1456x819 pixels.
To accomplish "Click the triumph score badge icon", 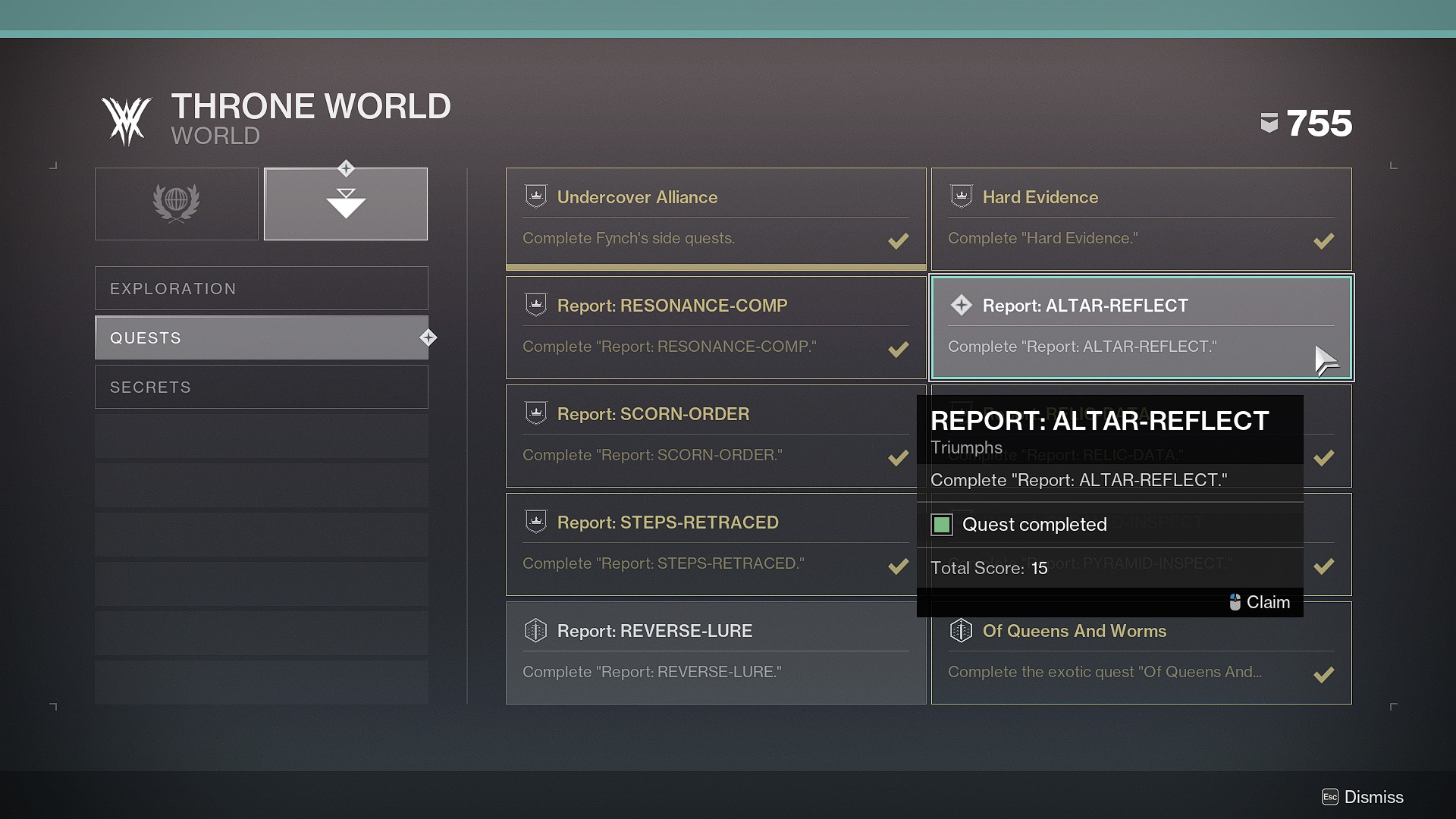I will (1269, 123).
